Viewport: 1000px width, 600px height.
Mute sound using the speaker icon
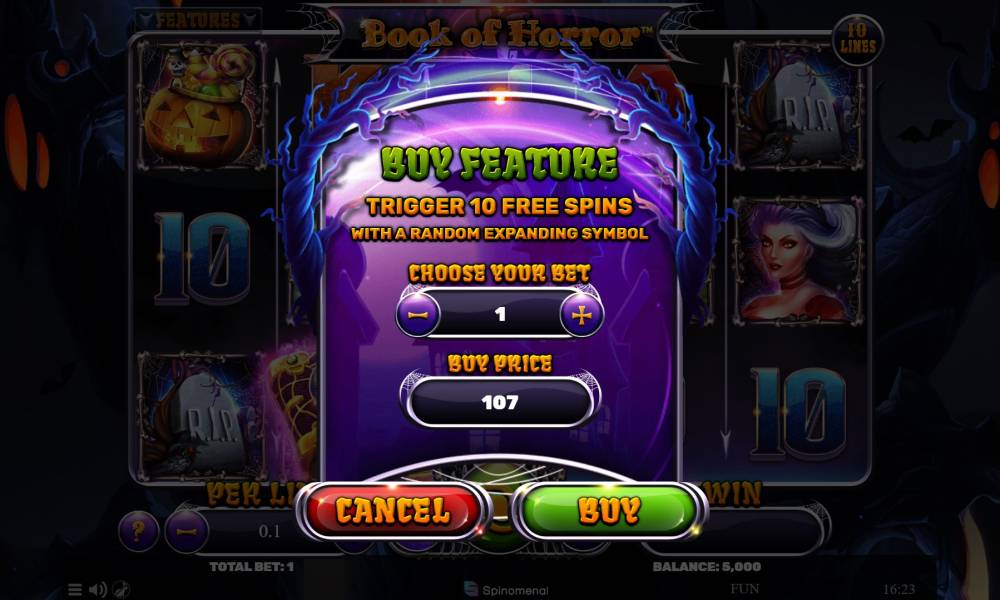pyautogui.click(x=98, y=590)
